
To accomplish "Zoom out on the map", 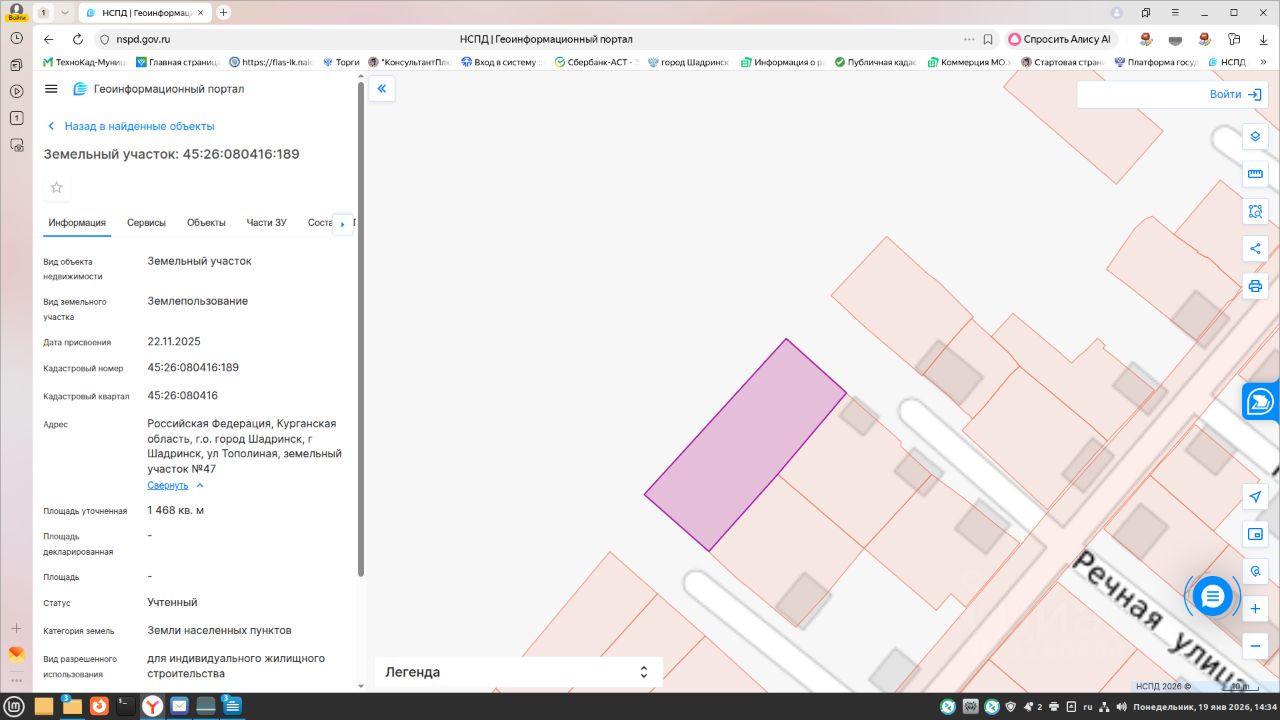I will point(1255,646).
